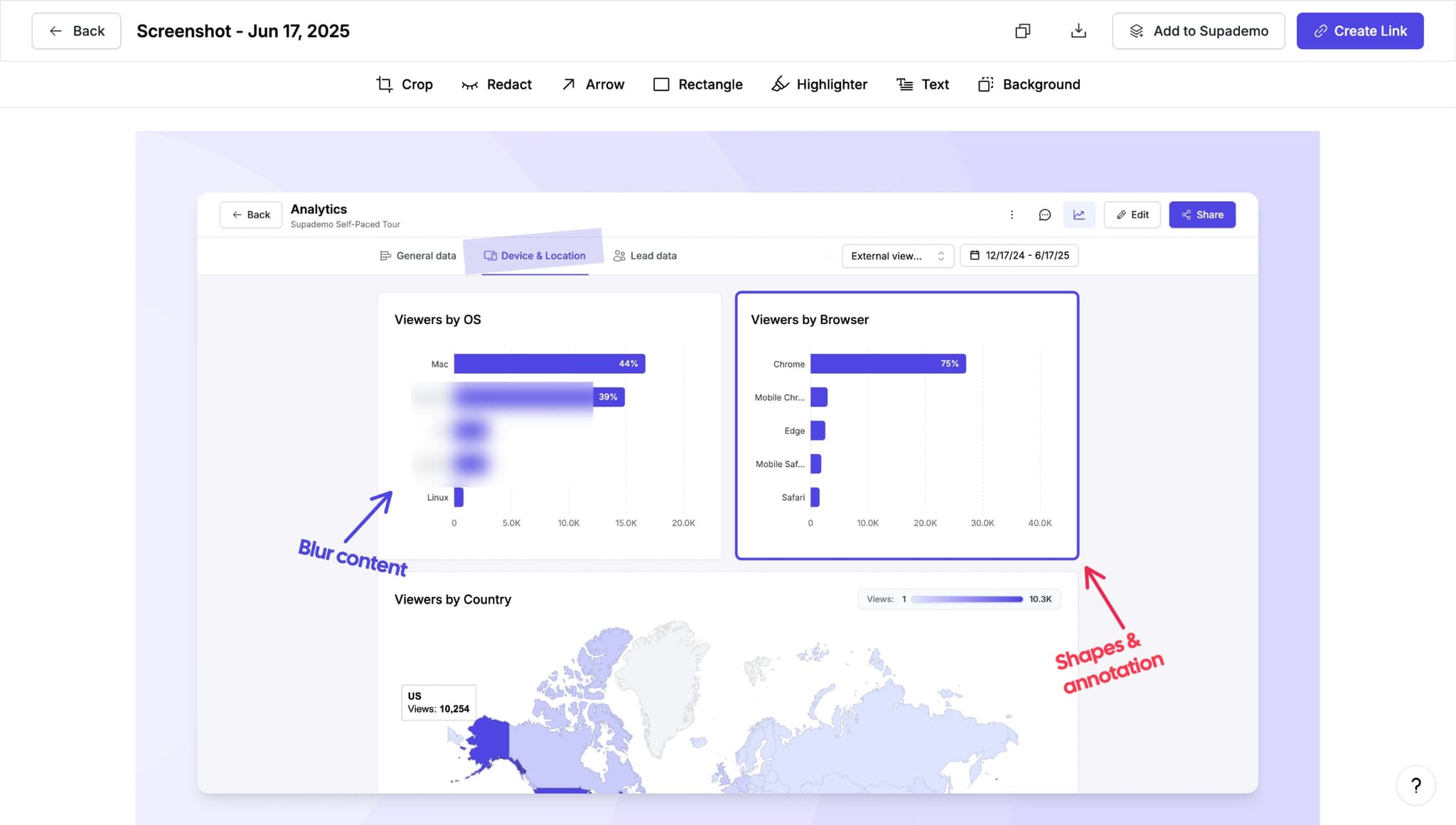Screen dimensions: 1456x825
Task: Click the Views gradient scale bar
Action: click(967, 599)
